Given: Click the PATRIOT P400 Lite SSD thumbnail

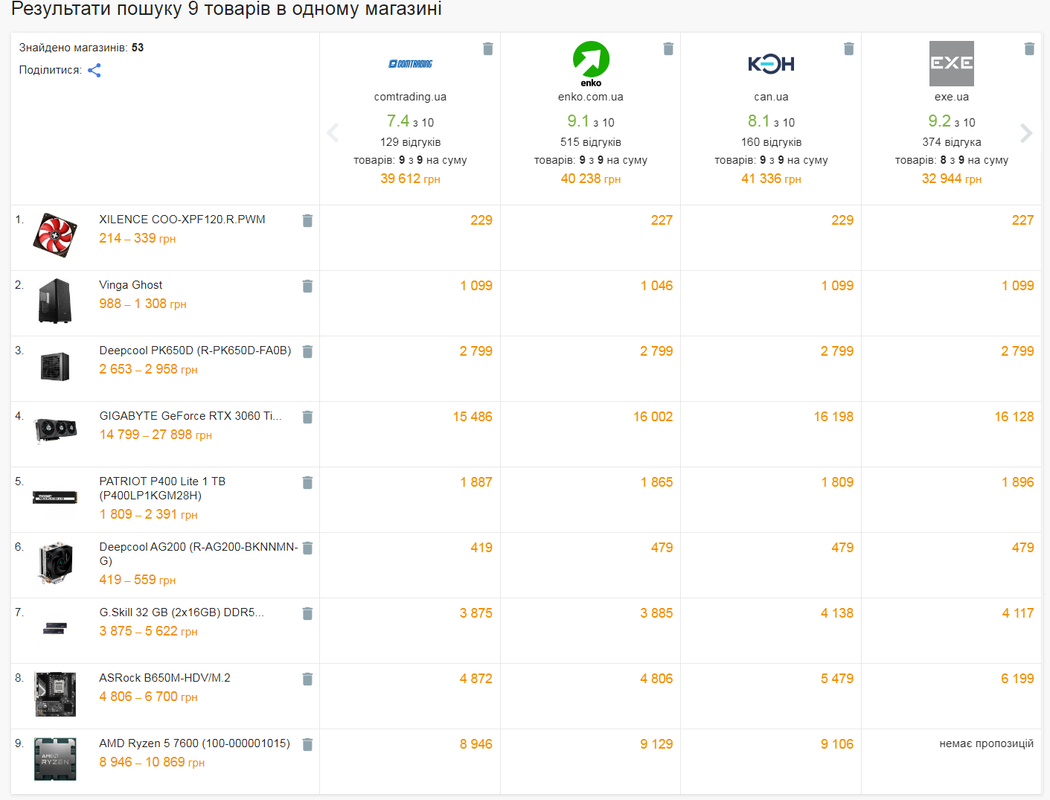Looking at the screenshot, I should 55,497.
